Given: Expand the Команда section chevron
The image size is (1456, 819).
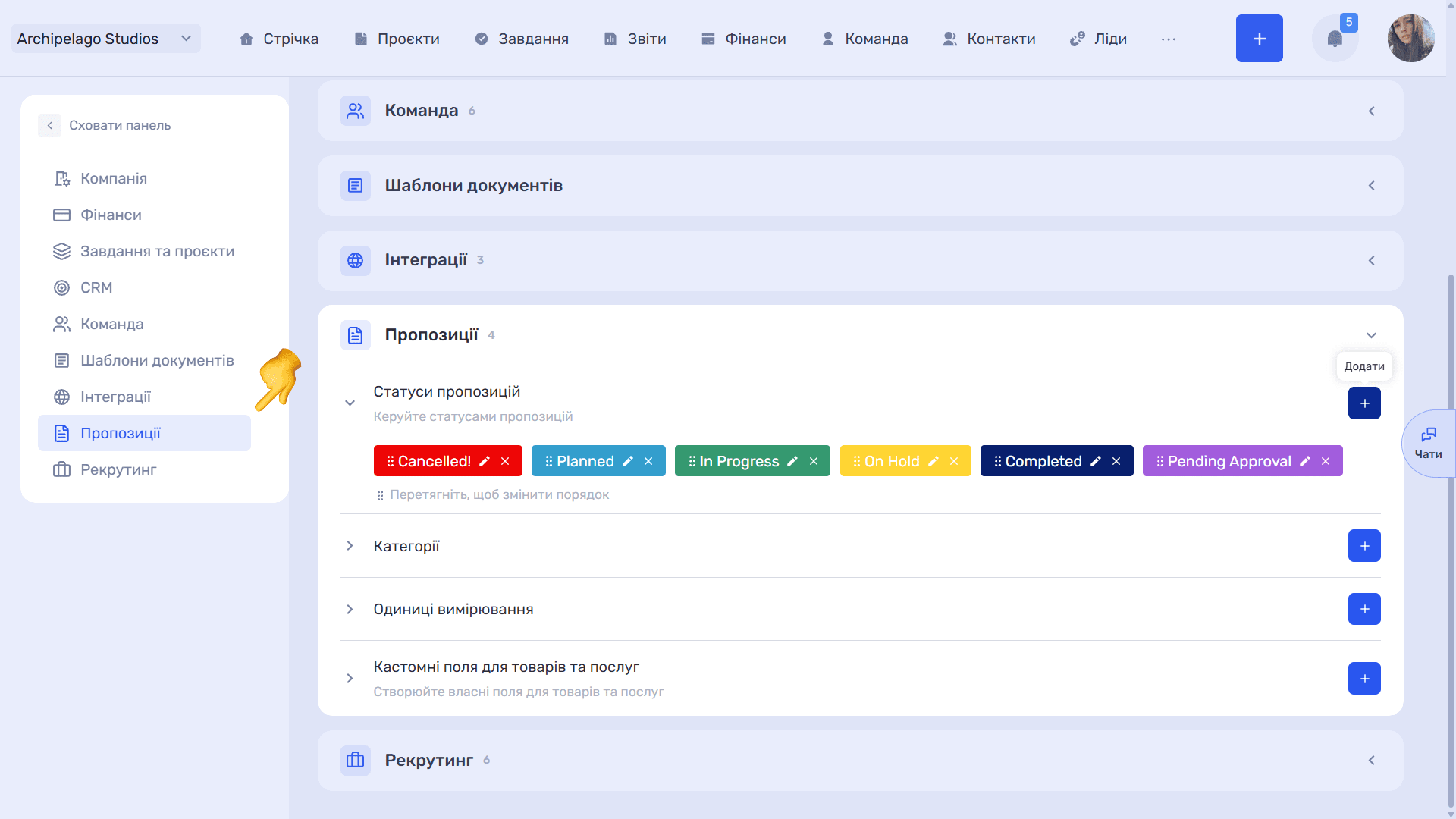Looking at the screenshot, I should [1371, 111].
